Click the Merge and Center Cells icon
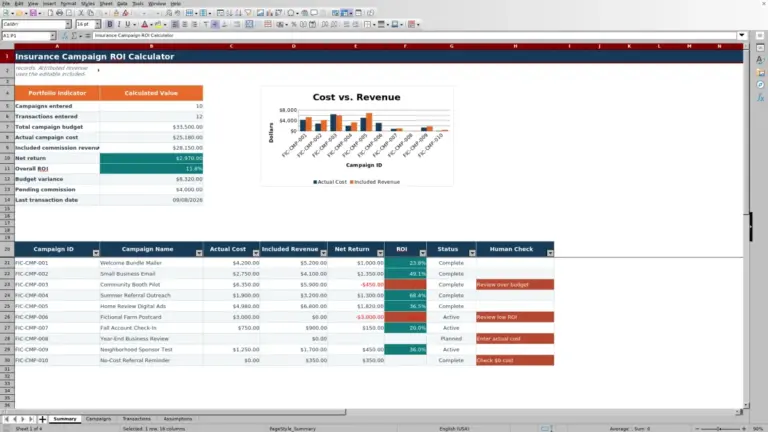 249,24
